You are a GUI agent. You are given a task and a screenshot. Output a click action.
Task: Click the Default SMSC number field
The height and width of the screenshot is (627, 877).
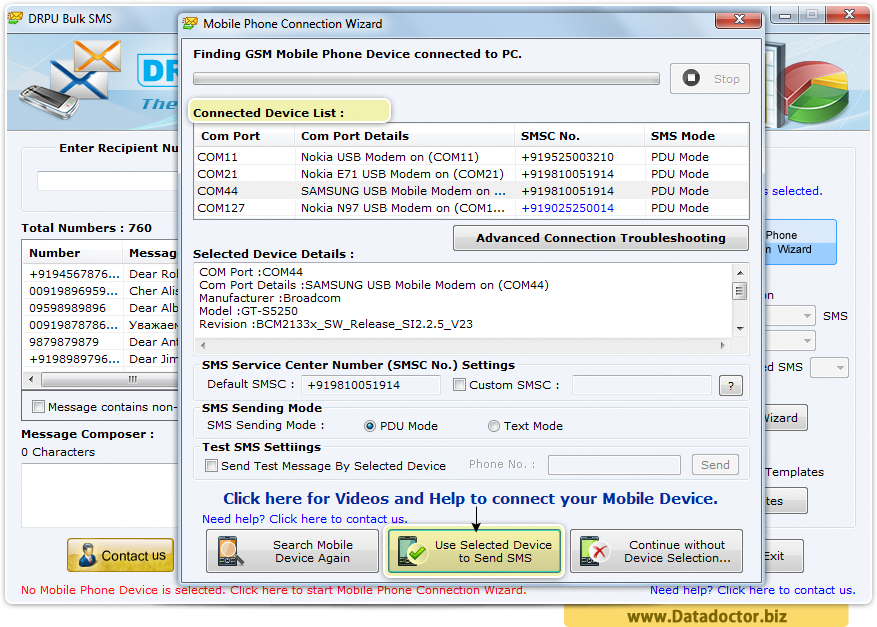(370, 385)
